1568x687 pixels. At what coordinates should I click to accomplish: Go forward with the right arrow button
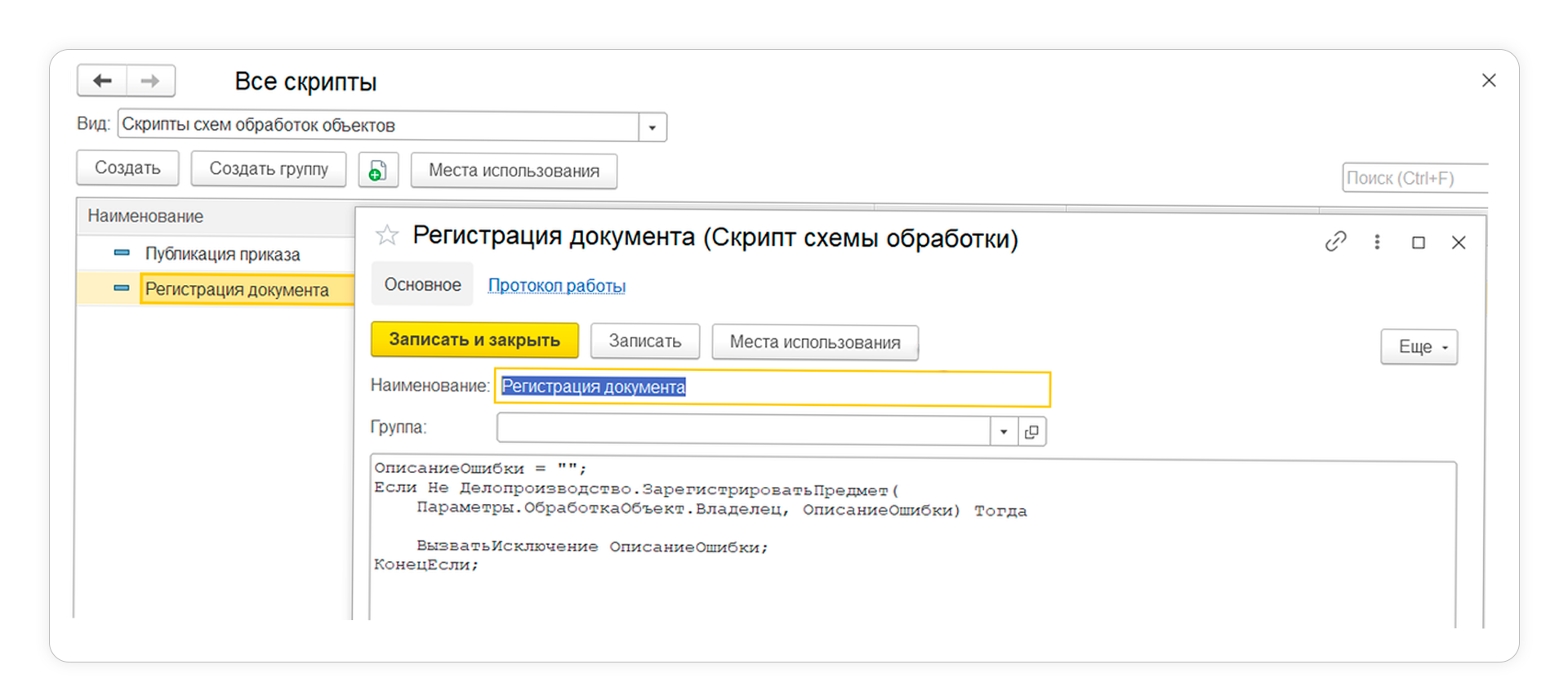click(x=150, y=81)
